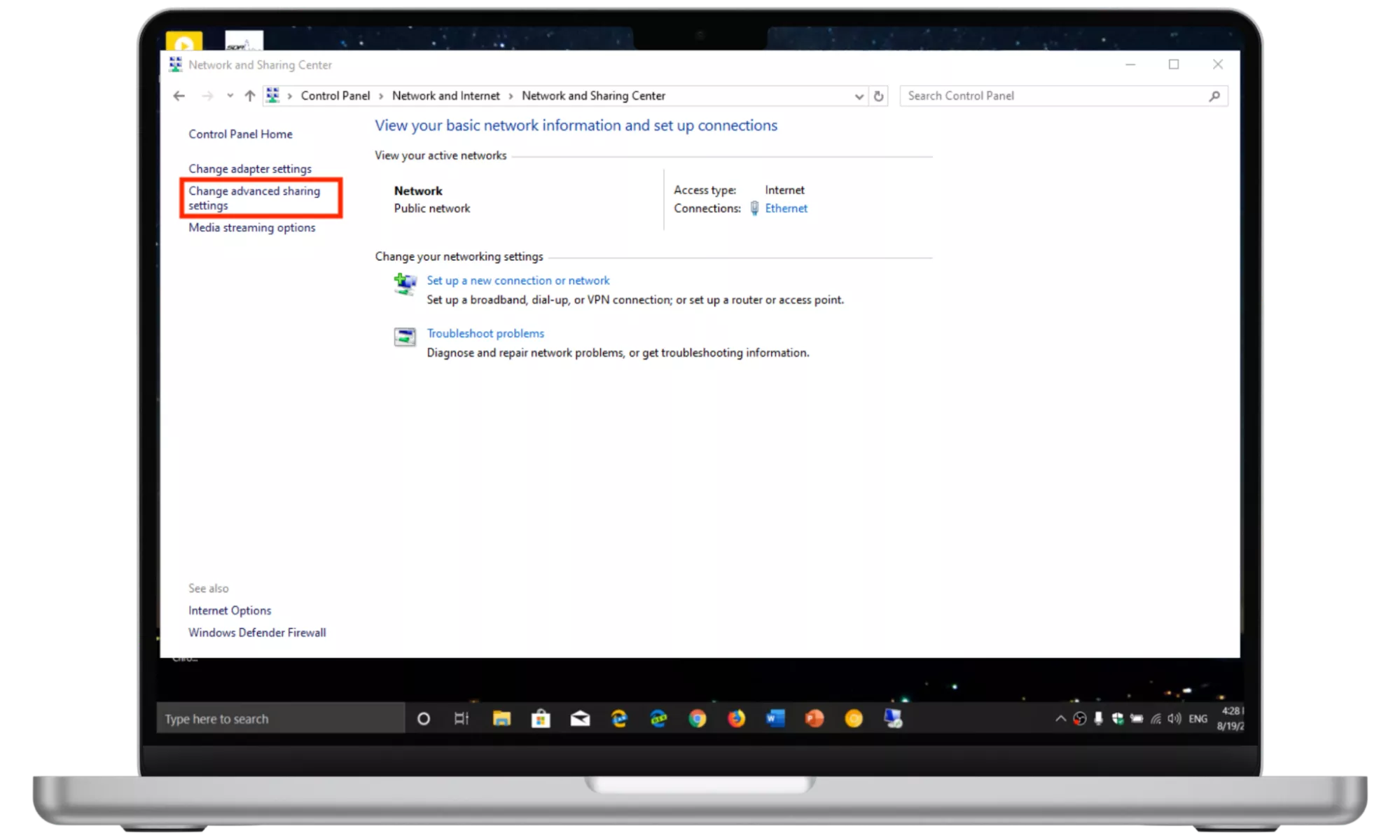The width and height of the screenshot is (1400, 840).
Task: Open File Explorer from taskbar
Action: 501,719
